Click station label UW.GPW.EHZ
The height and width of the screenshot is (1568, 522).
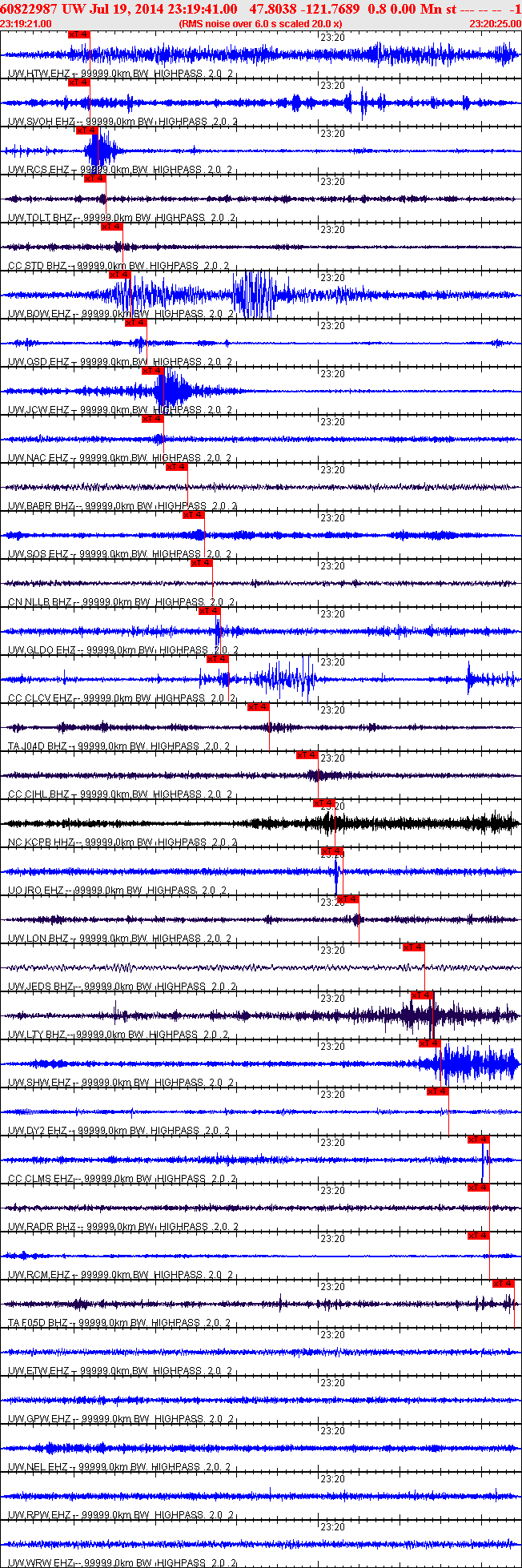(x=39, y=1419)
